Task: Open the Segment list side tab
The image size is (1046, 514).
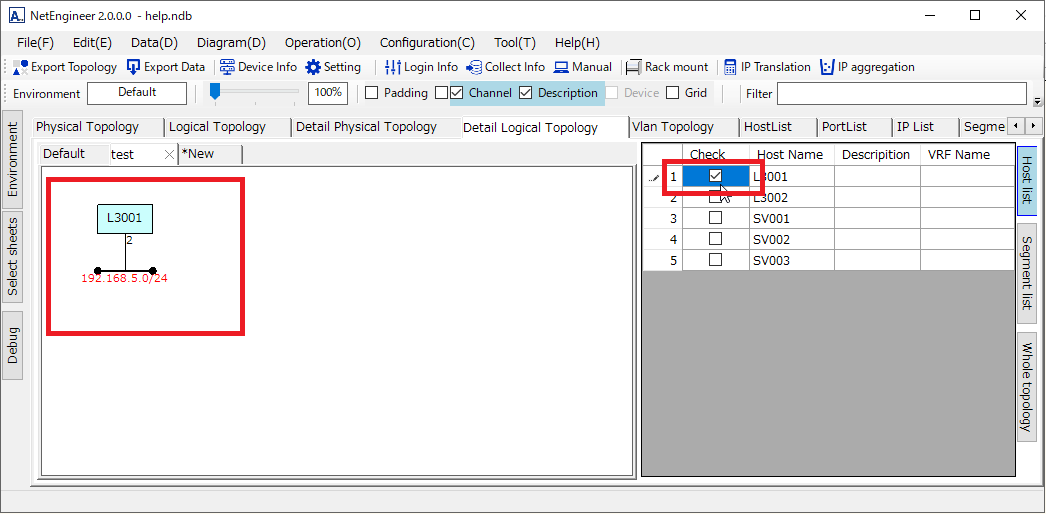Action: (1027, 273)
